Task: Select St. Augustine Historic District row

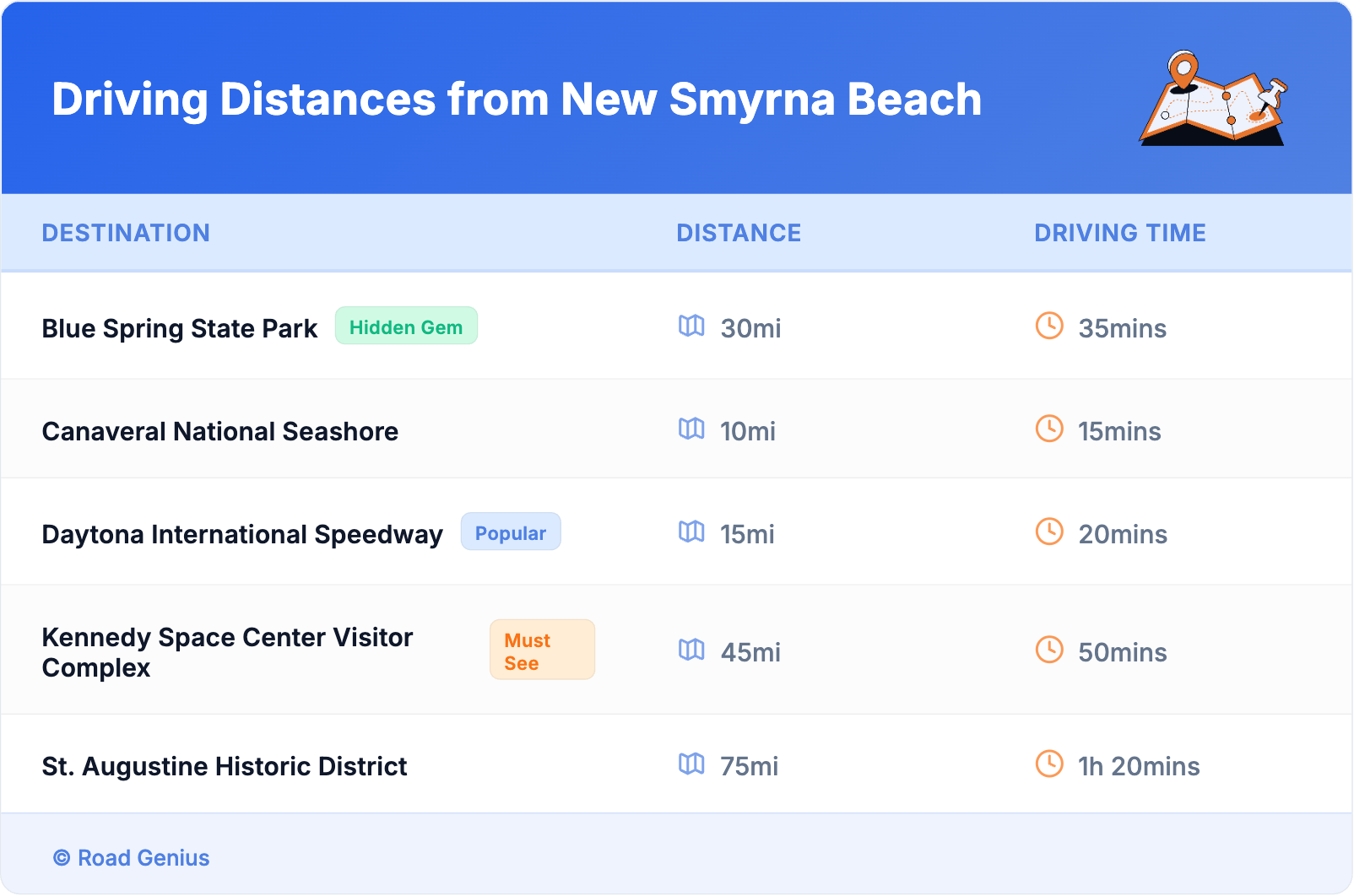Action: [x=225, y=766]
